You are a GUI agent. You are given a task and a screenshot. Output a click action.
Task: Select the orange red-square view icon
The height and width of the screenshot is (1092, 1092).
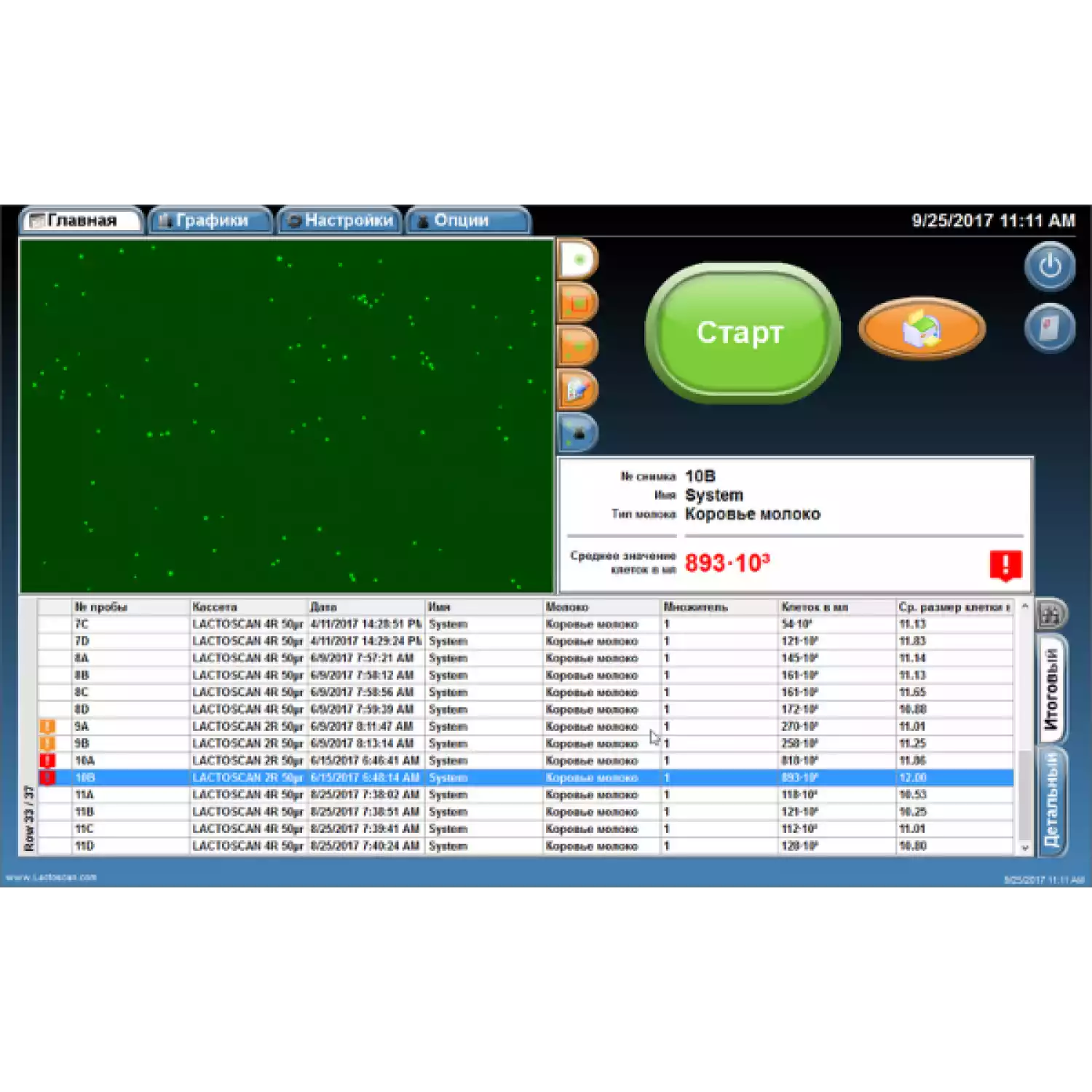[578, 303]
